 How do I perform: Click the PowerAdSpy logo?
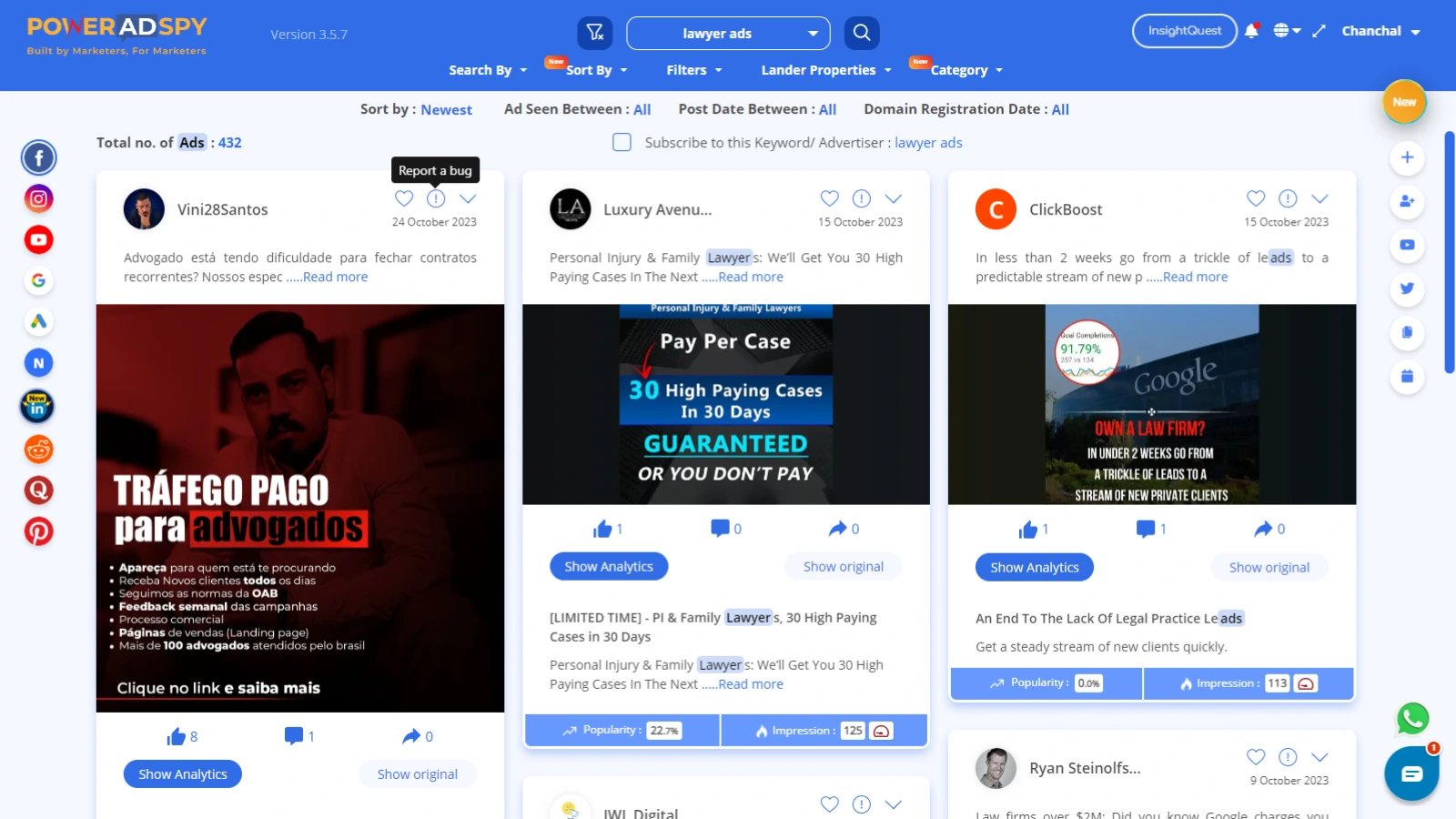(116, 35)
